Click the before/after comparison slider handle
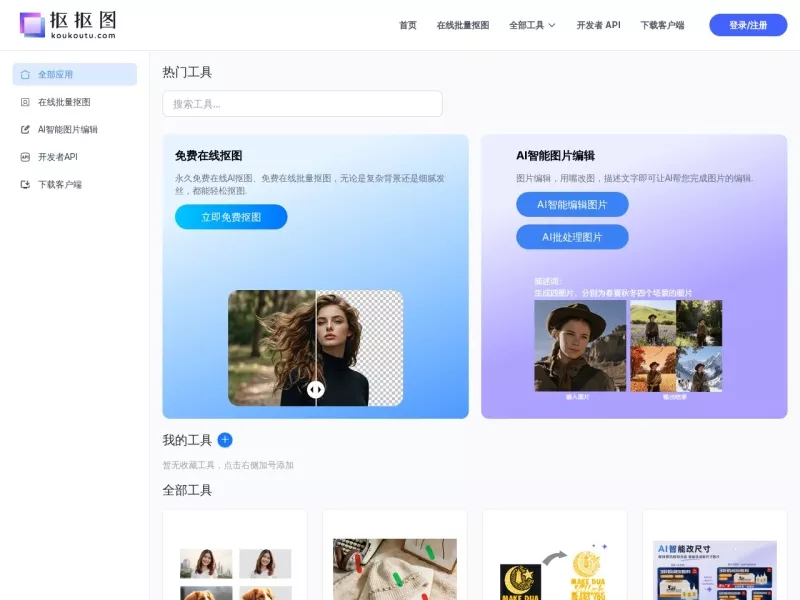The width and height of the screenshot is (800, 600). click(316, 390)
